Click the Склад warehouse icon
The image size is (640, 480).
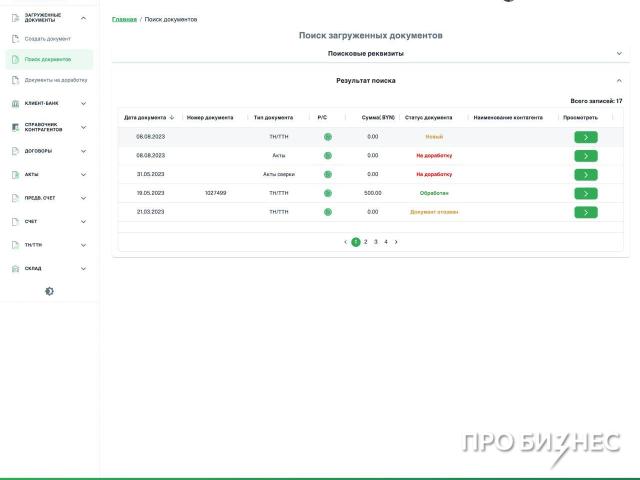tap(15, 268)
